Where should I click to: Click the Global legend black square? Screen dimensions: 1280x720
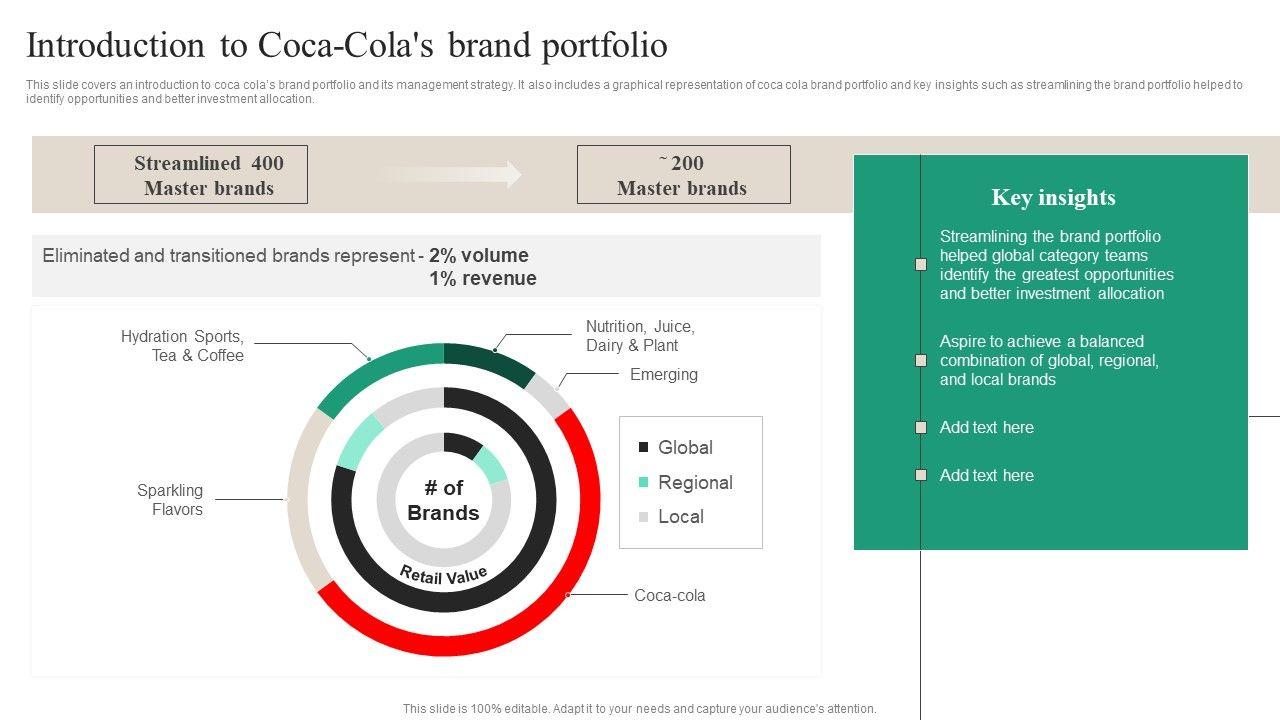(x=644, y=448)
